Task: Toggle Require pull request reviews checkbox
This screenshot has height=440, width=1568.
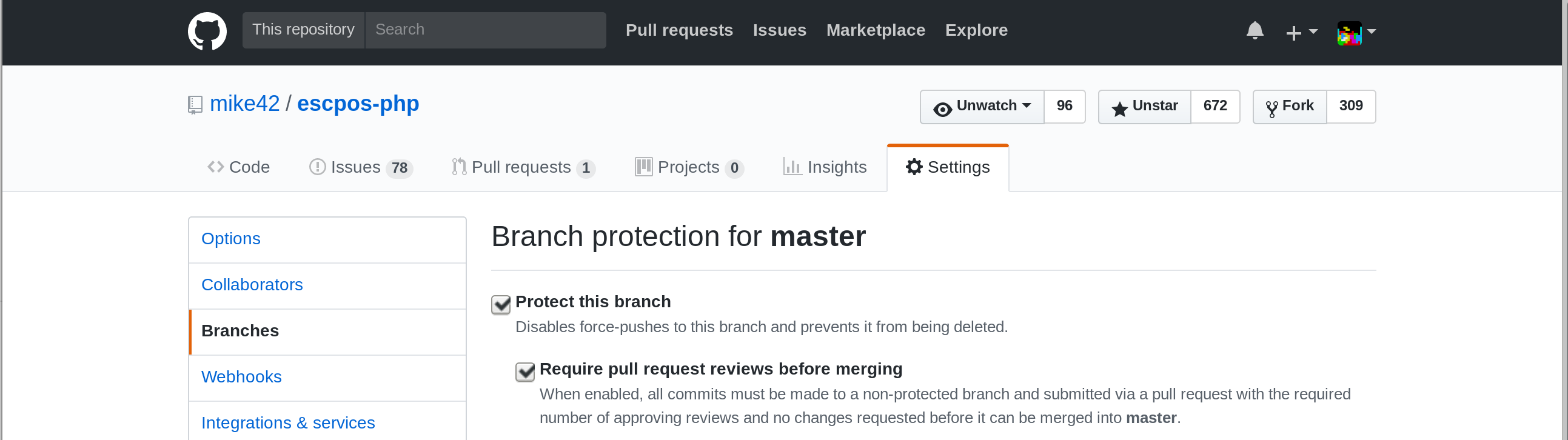Action: pos(525,372)
